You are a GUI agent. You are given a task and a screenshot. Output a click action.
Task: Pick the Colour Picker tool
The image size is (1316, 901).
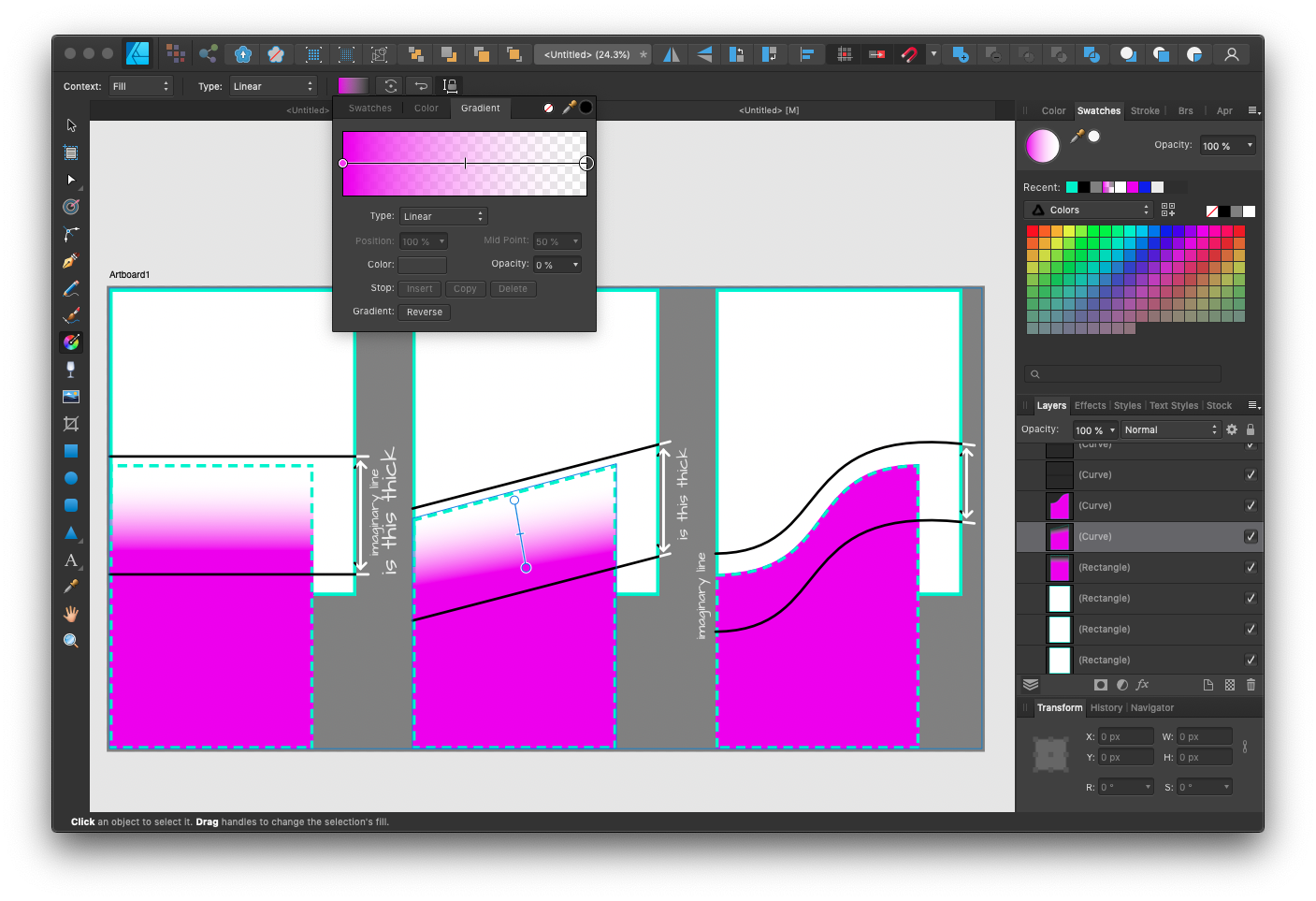(x=70, y=586)
